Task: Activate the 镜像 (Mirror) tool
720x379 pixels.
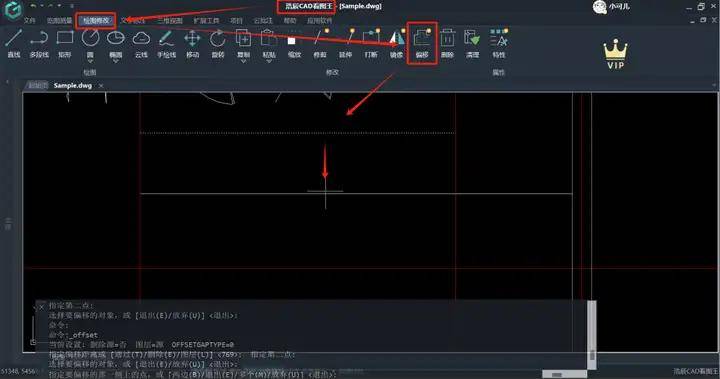Action: pyautogui.click(x=396, y=43)
